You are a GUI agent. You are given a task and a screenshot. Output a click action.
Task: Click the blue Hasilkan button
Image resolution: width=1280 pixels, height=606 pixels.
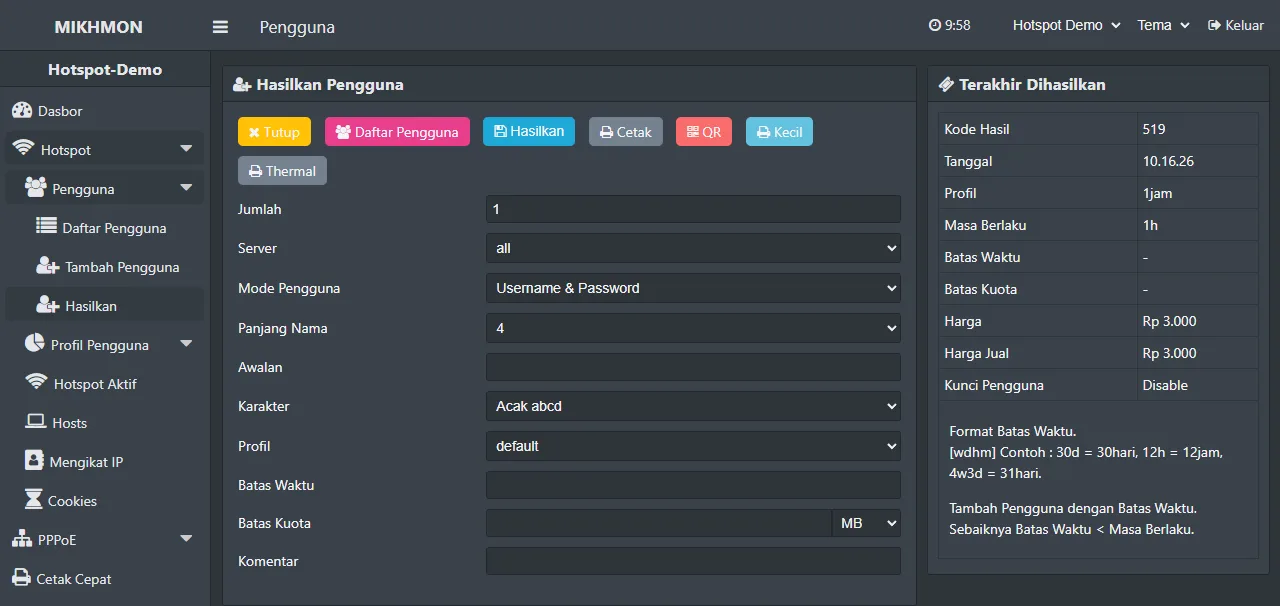529,131
